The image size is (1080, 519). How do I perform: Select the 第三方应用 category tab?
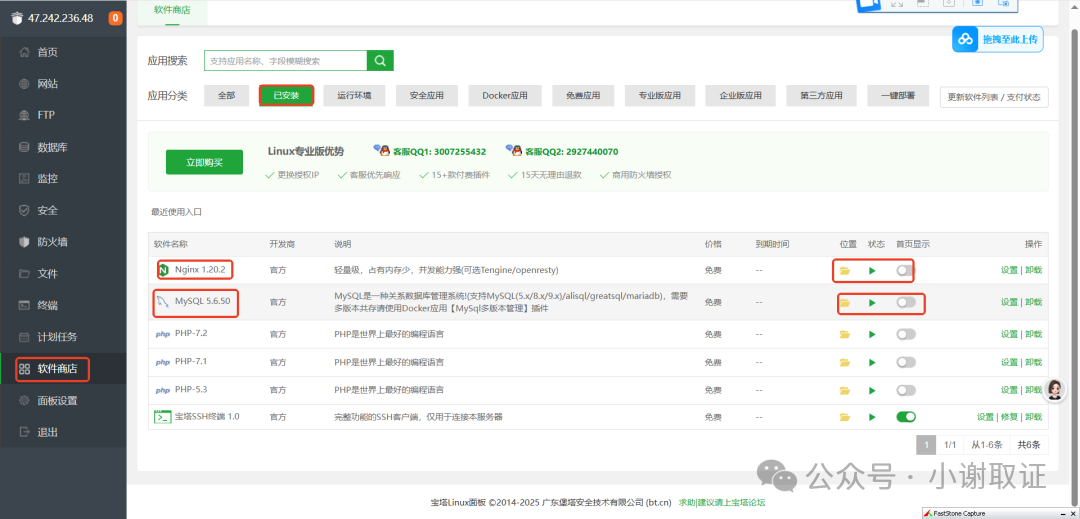(x=821, y=96)
